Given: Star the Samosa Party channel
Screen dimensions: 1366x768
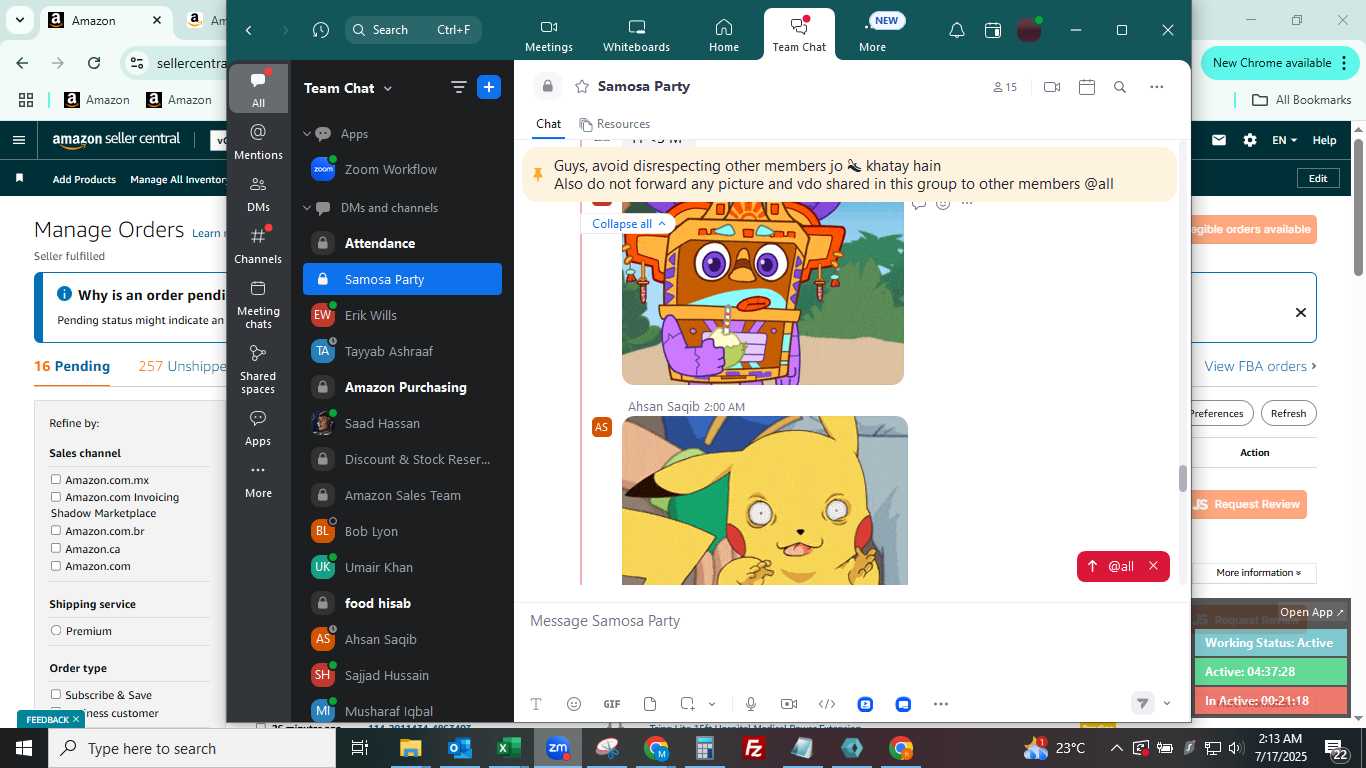Looking at the screenshot, I should tap(581, 87).
